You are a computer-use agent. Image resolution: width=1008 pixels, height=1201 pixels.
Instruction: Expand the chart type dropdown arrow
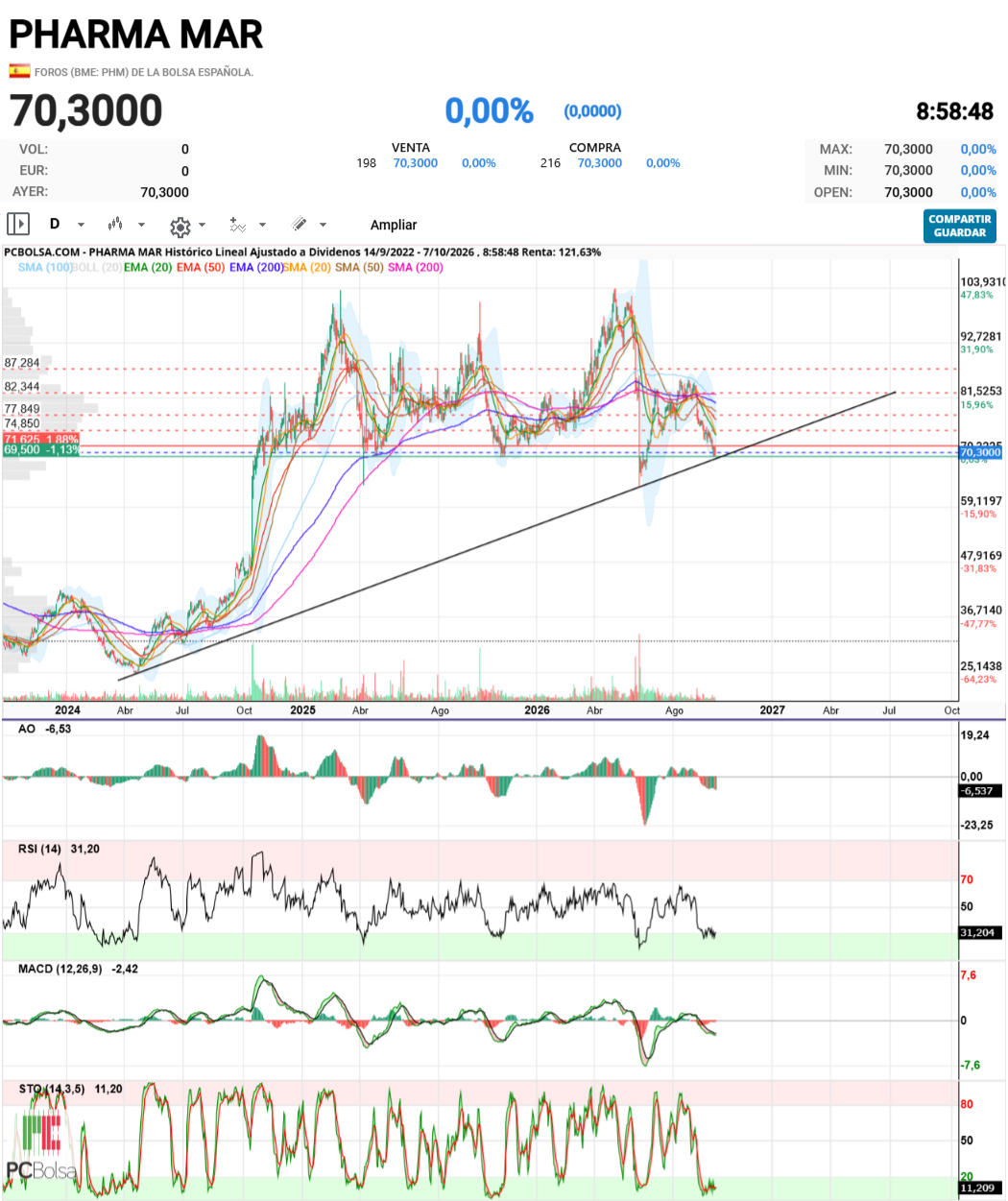point(141,226)
